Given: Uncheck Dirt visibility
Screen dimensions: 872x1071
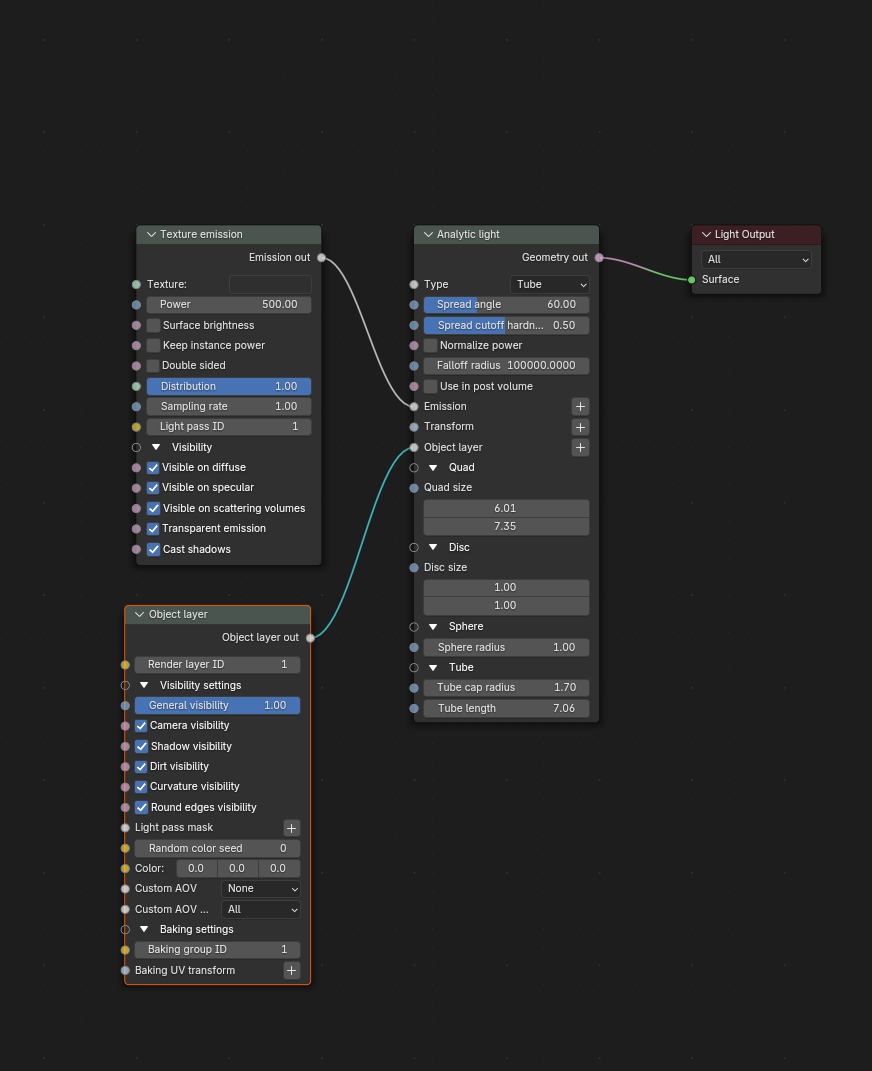Looking at the screenshot, I should click(141, 766).
